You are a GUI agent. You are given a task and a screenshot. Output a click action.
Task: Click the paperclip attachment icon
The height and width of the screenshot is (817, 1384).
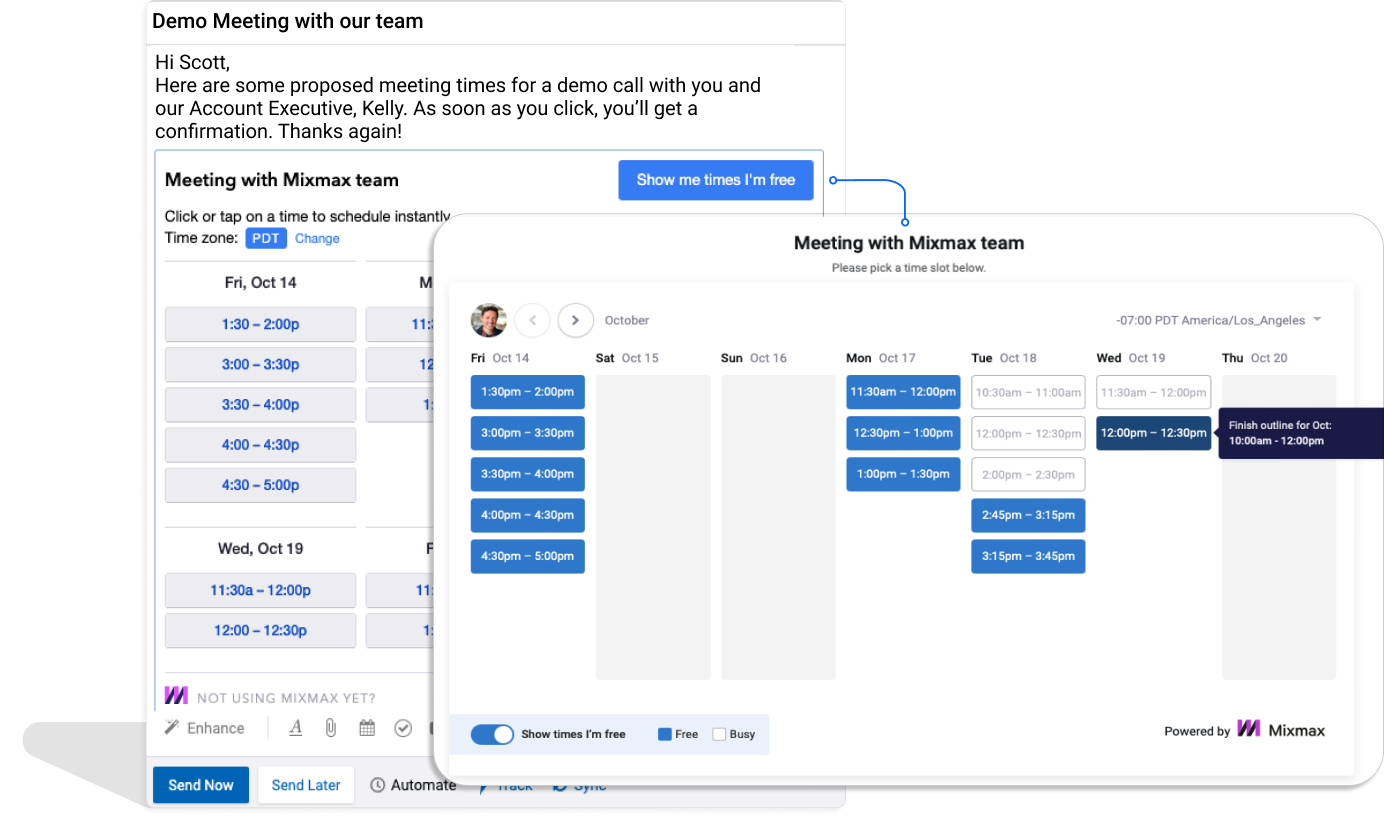pyautogui.click(x=331, y=728)
